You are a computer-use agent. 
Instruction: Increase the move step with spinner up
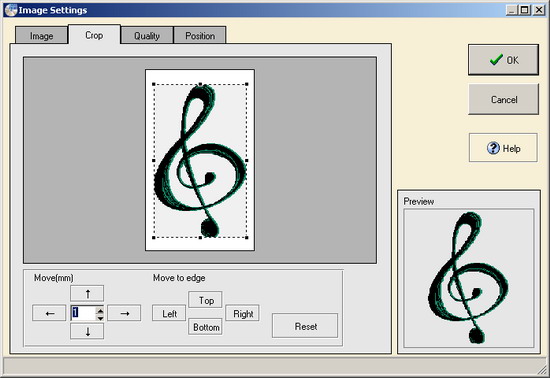(x=100, y=310)
